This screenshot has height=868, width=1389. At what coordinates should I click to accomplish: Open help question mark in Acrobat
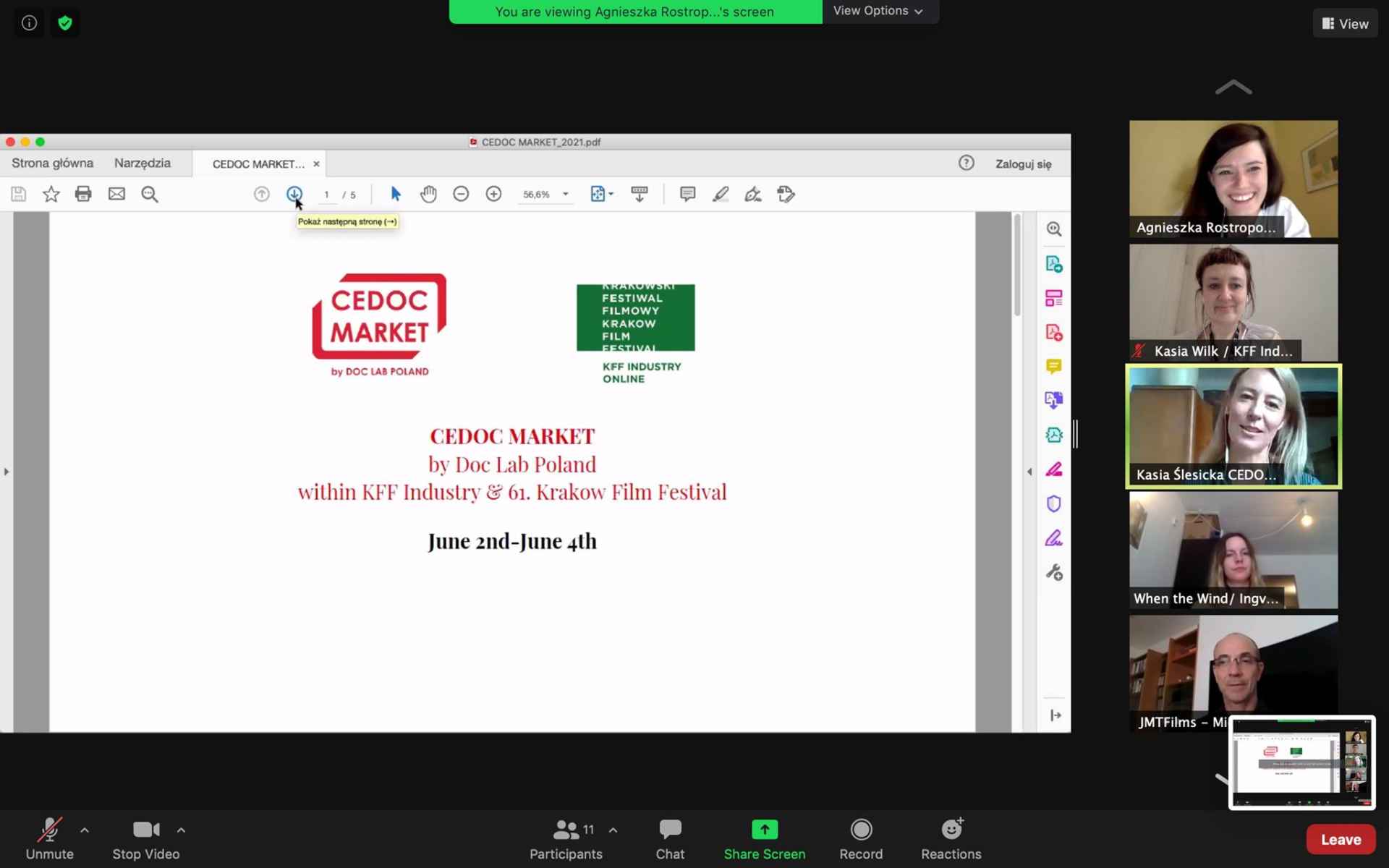click(x=966, y=163)
